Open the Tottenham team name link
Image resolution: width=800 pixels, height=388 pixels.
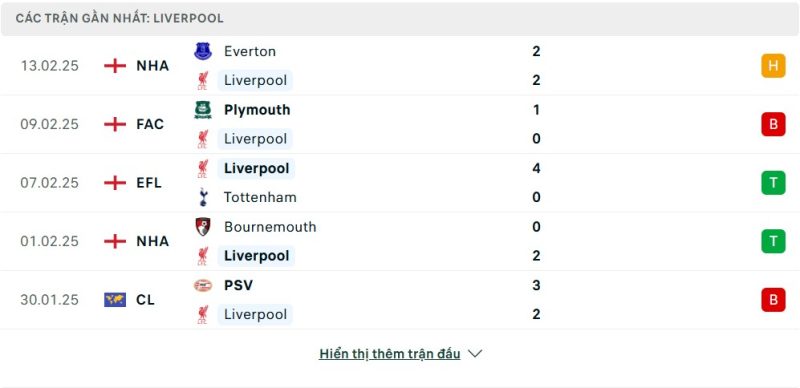tap(260, 197)
